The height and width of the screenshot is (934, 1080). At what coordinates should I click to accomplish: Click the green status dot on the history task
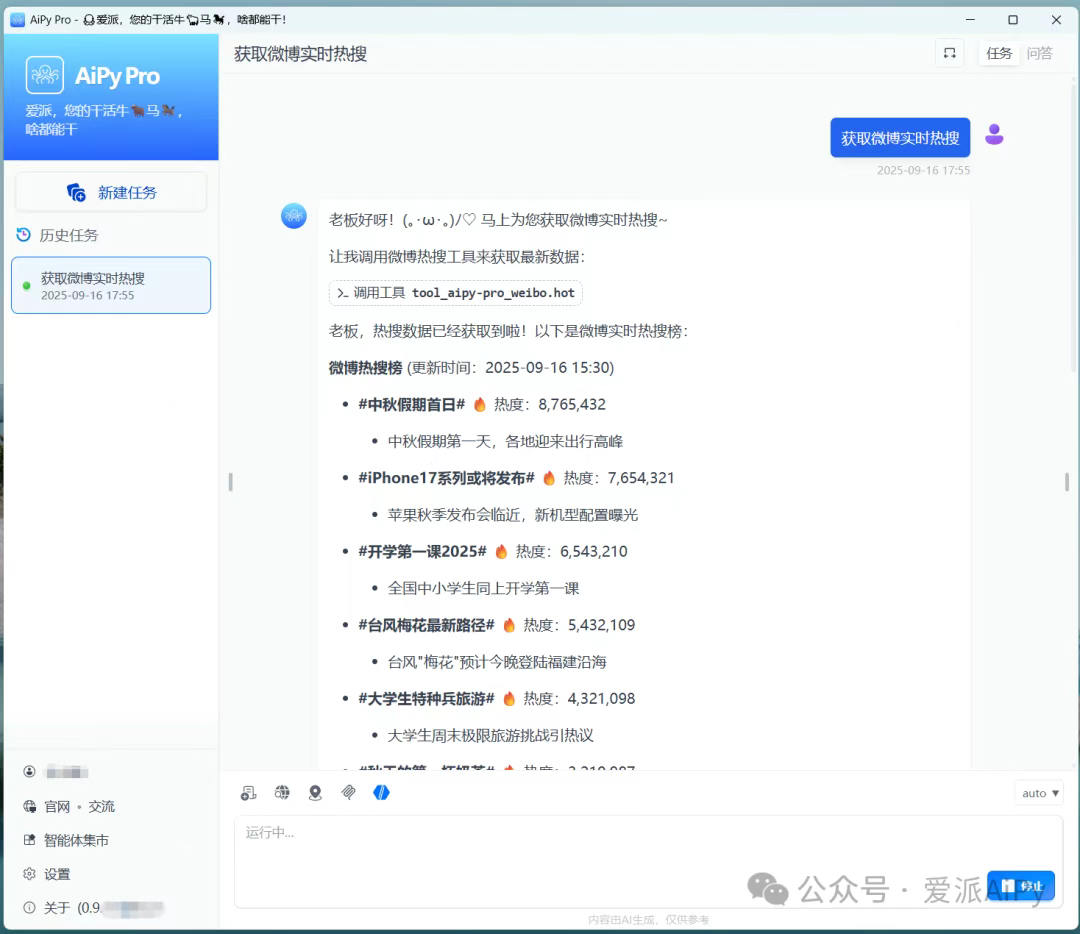pyautogui.click(x=26, y=286)
